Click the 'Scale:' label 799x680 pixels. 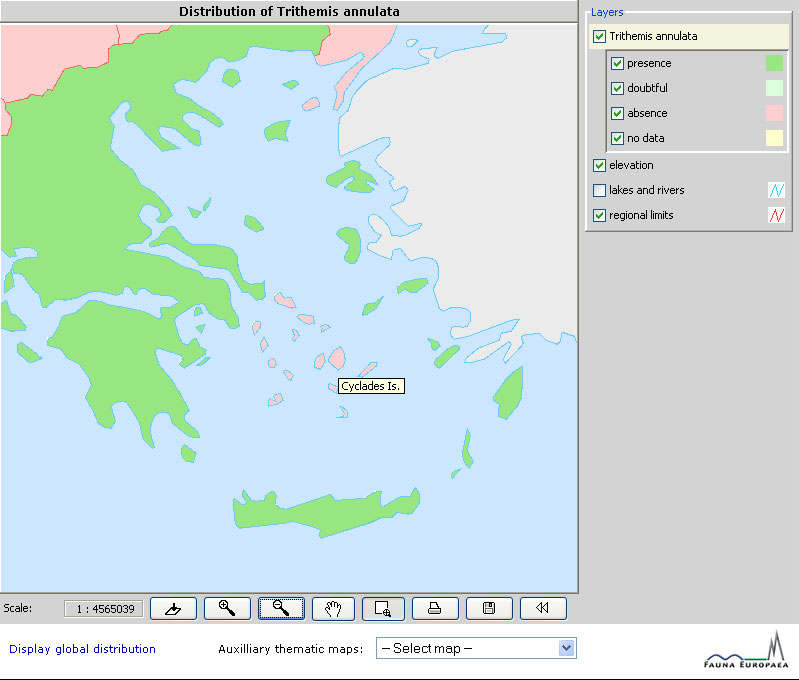pos(17,608)
